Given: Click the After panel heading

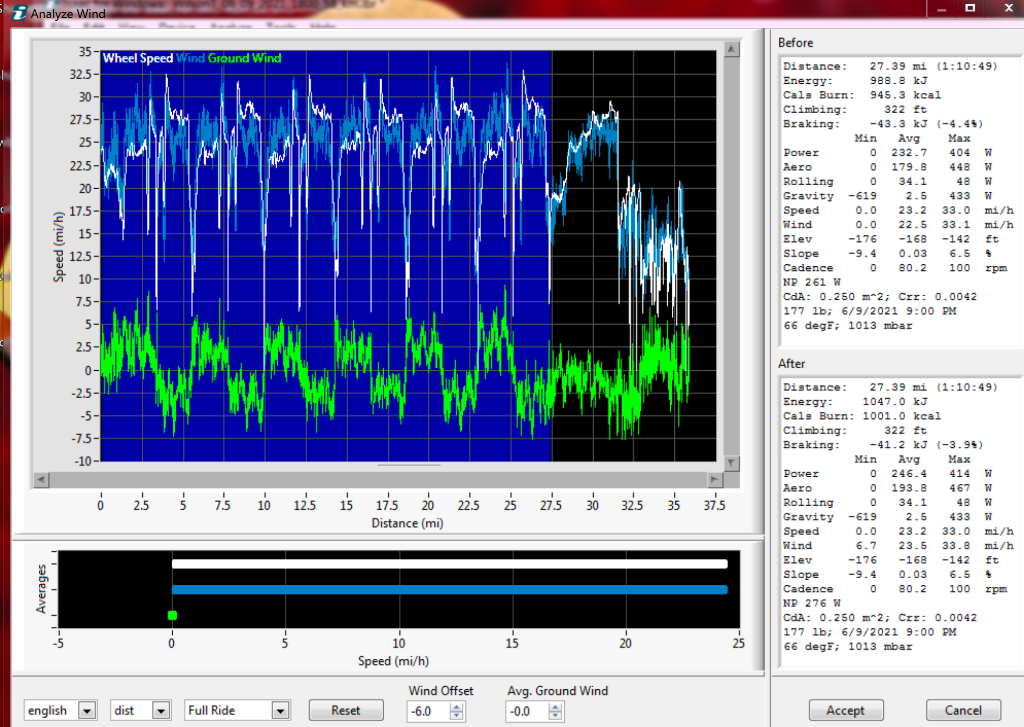Looking at the screenshot, I should pos(792,363).
